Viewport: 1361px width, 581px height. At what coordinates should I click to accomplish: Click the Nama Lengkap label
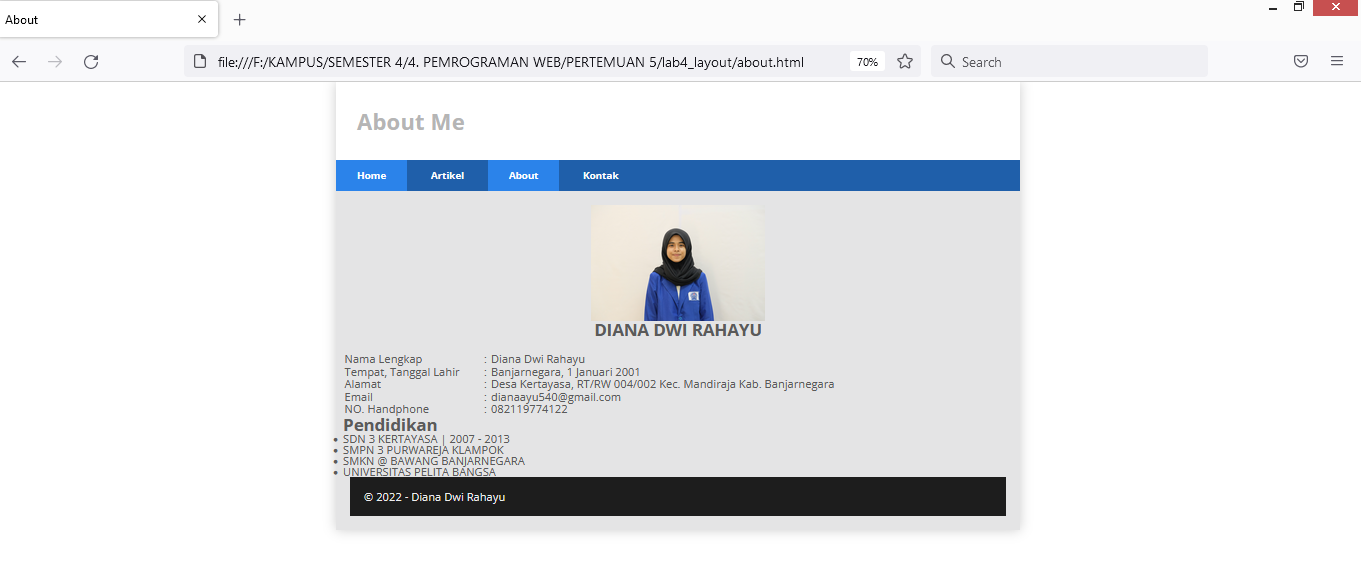click(383, 359)
